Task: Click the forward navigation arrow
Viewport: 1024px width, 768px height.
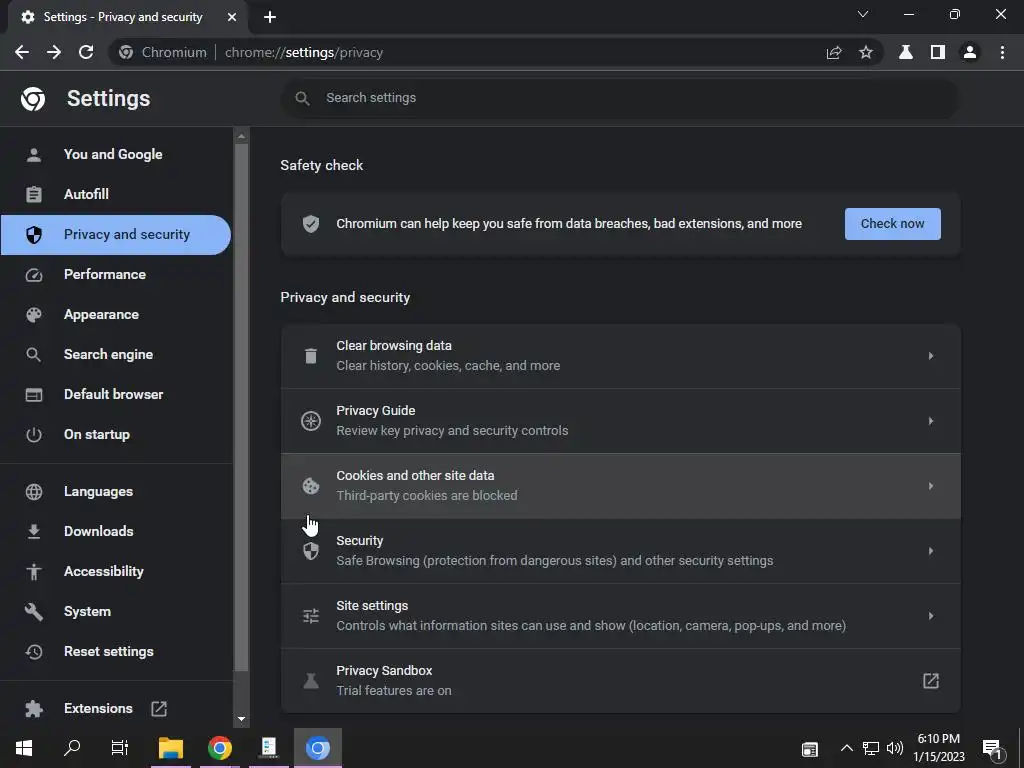Action: pyautogui.click(x=54, y=52)
